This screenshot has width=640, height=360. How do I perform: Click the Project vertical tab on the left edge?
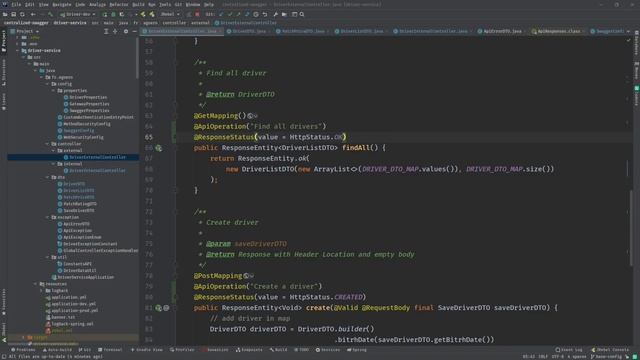coord(4,41)
